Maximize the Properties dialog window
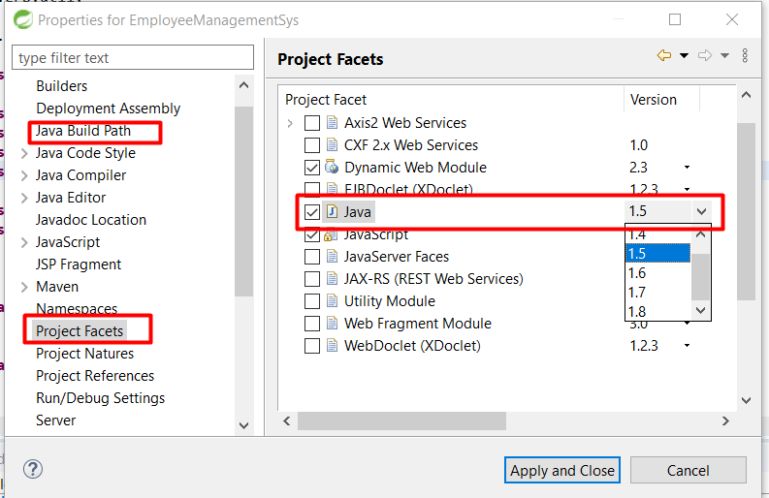 click(x=675, y=20)
